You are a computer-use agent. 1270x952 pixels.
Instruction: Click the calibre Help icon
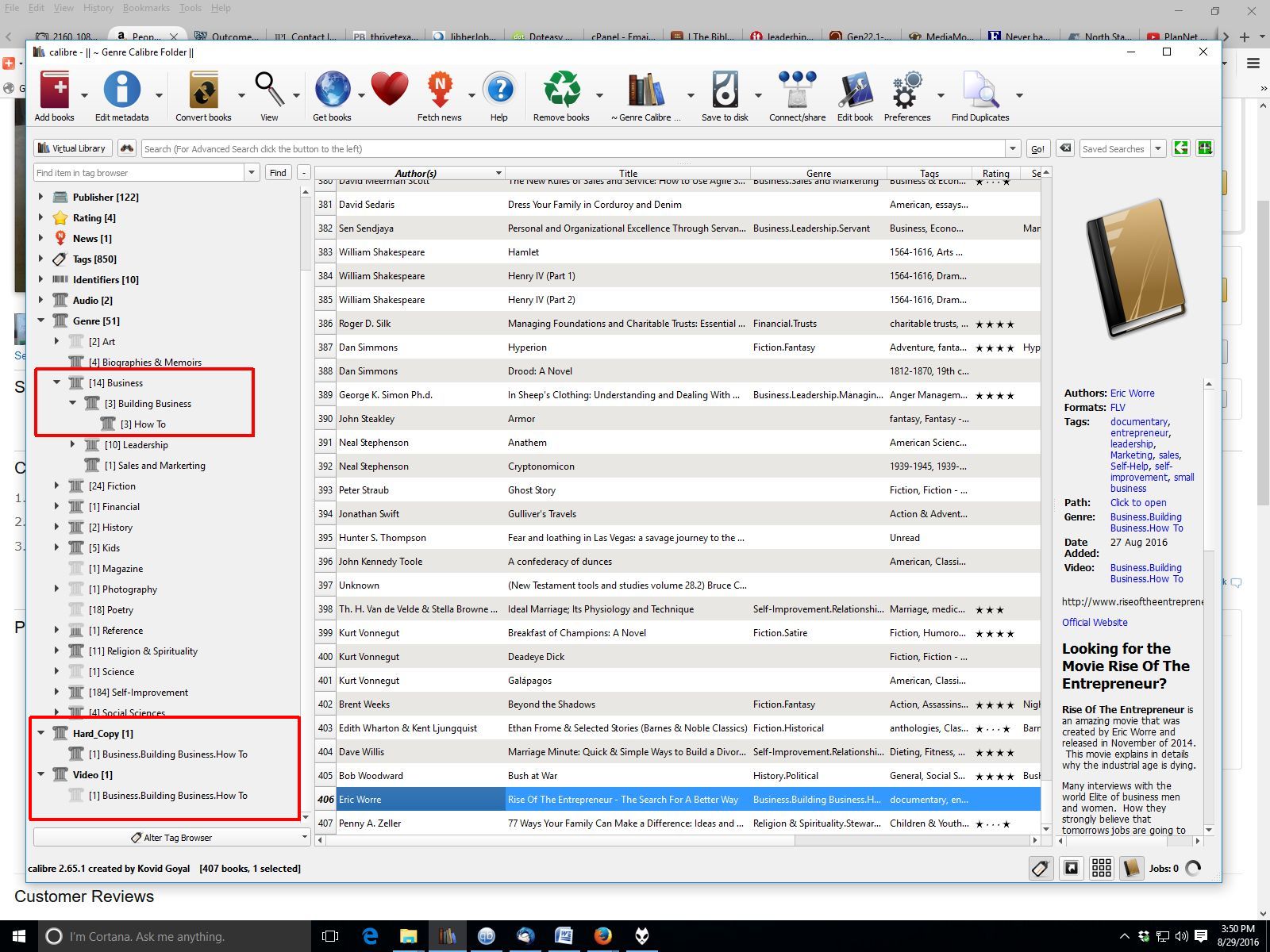pos(499,89)
